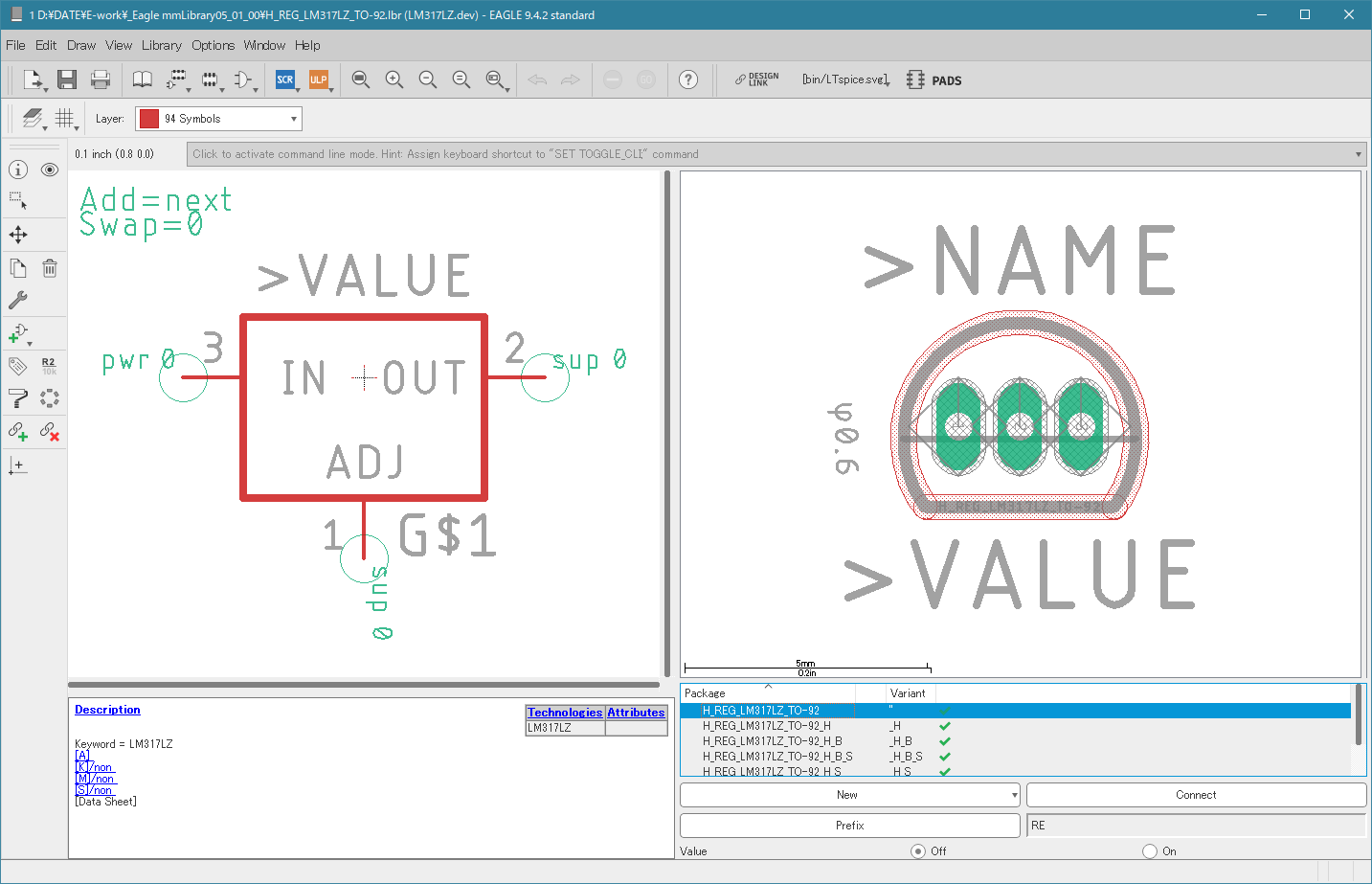
Task: Select the Value On radio button
Action: [x=1150, y=850]
